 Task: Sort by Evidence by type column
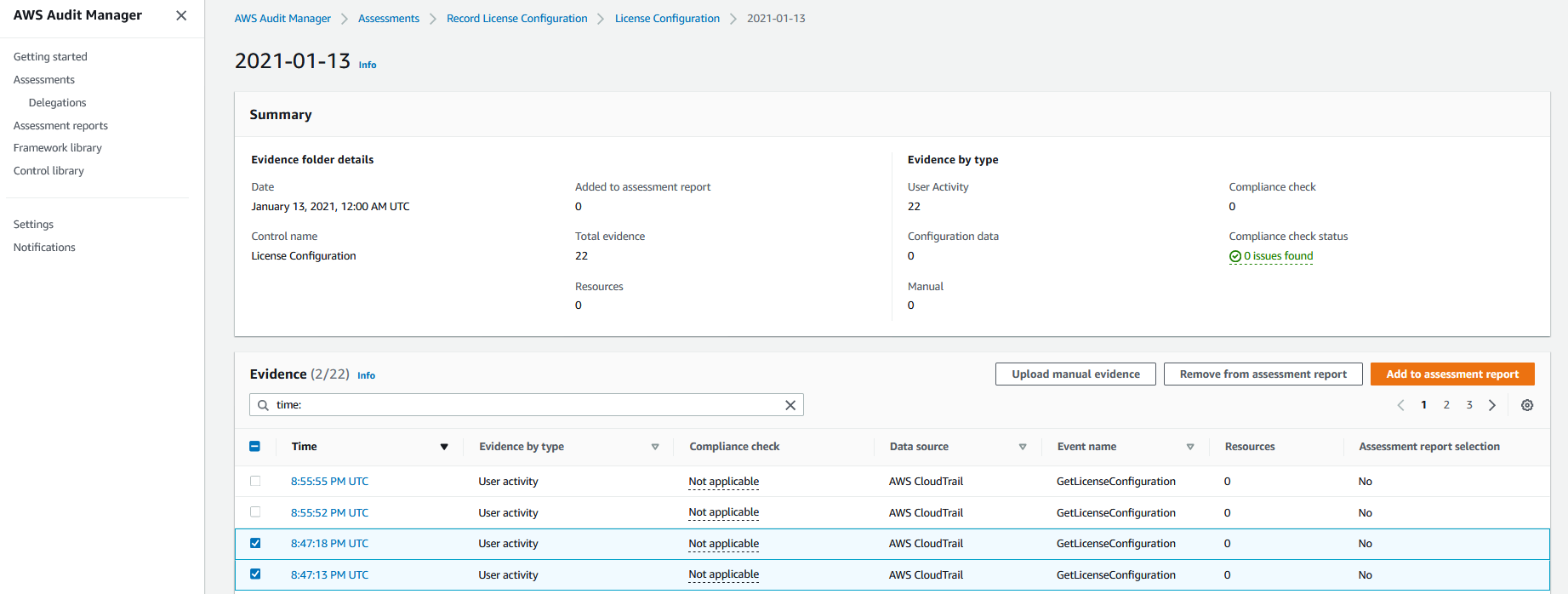click(655, 447)
